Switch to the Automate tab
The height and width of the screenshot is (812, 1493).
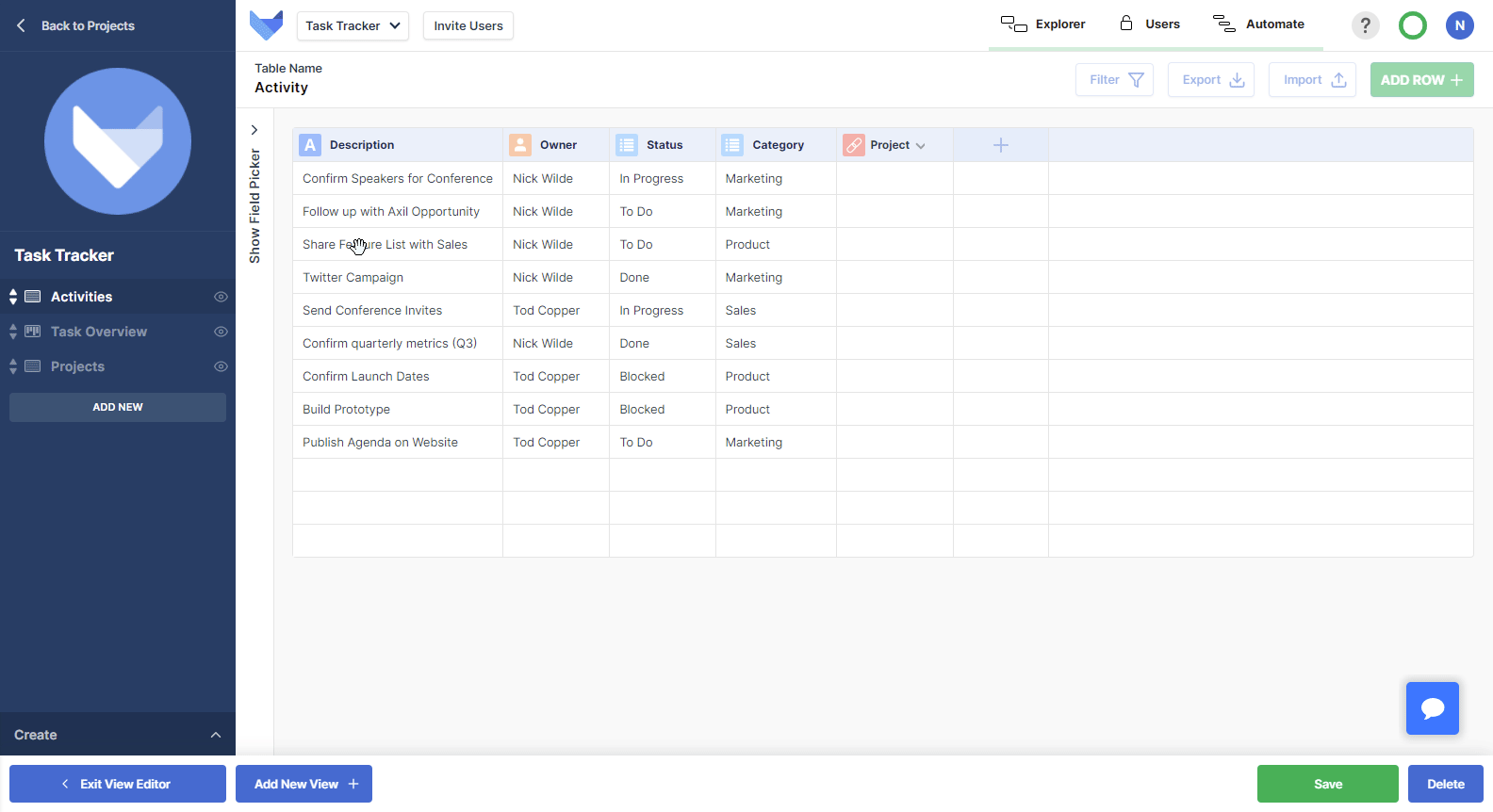coord(1258,24)
